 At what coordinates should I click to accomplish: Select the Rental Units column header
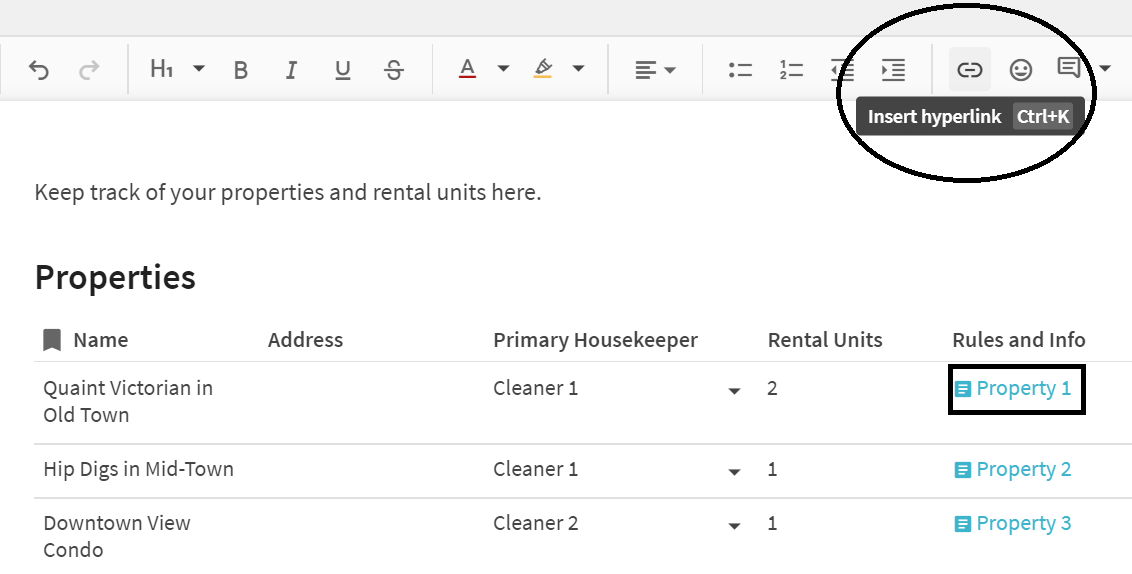[x=825, y=340]
